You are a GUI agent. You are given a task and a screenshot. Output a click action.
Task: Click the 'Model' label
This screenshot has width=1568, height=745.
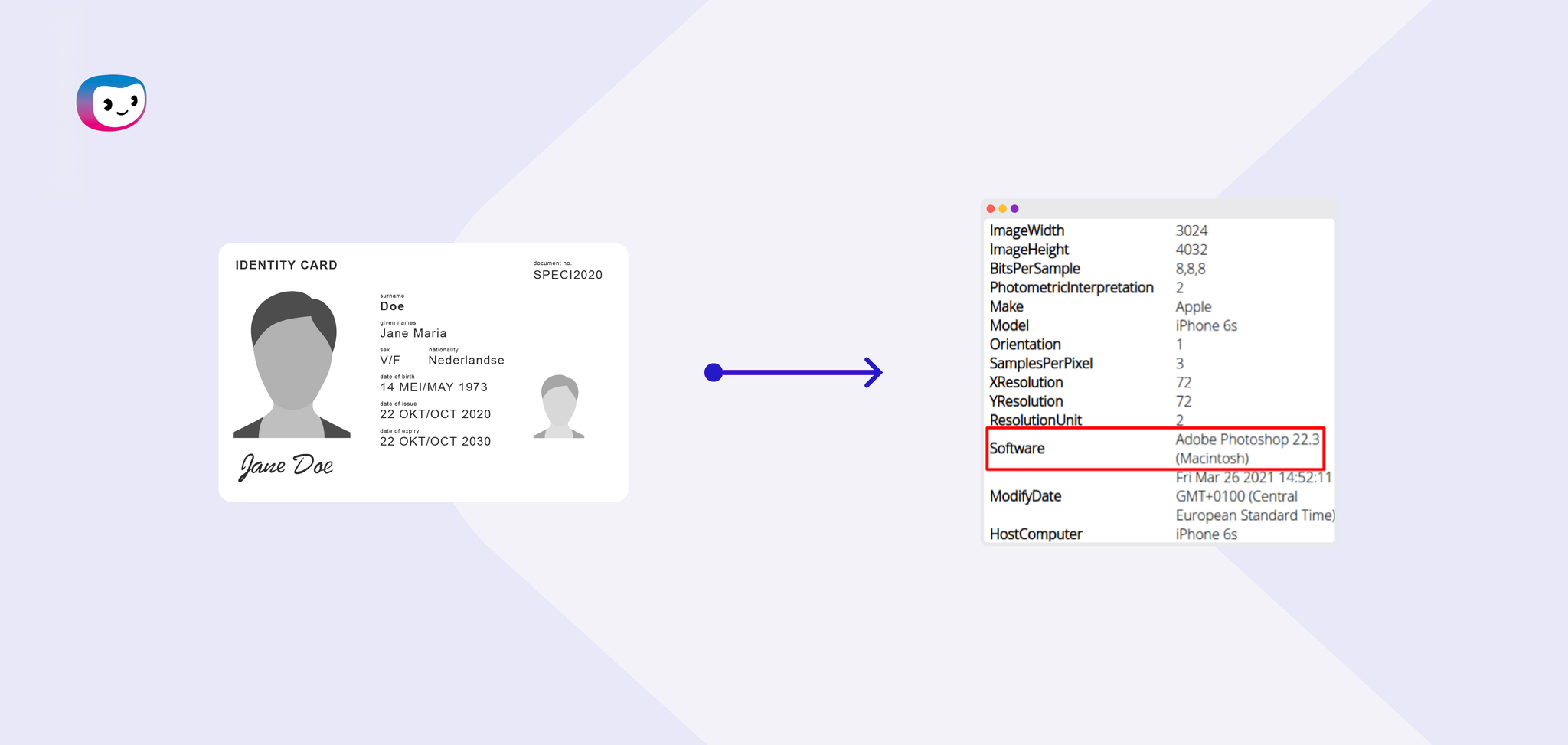(1009, 325)
